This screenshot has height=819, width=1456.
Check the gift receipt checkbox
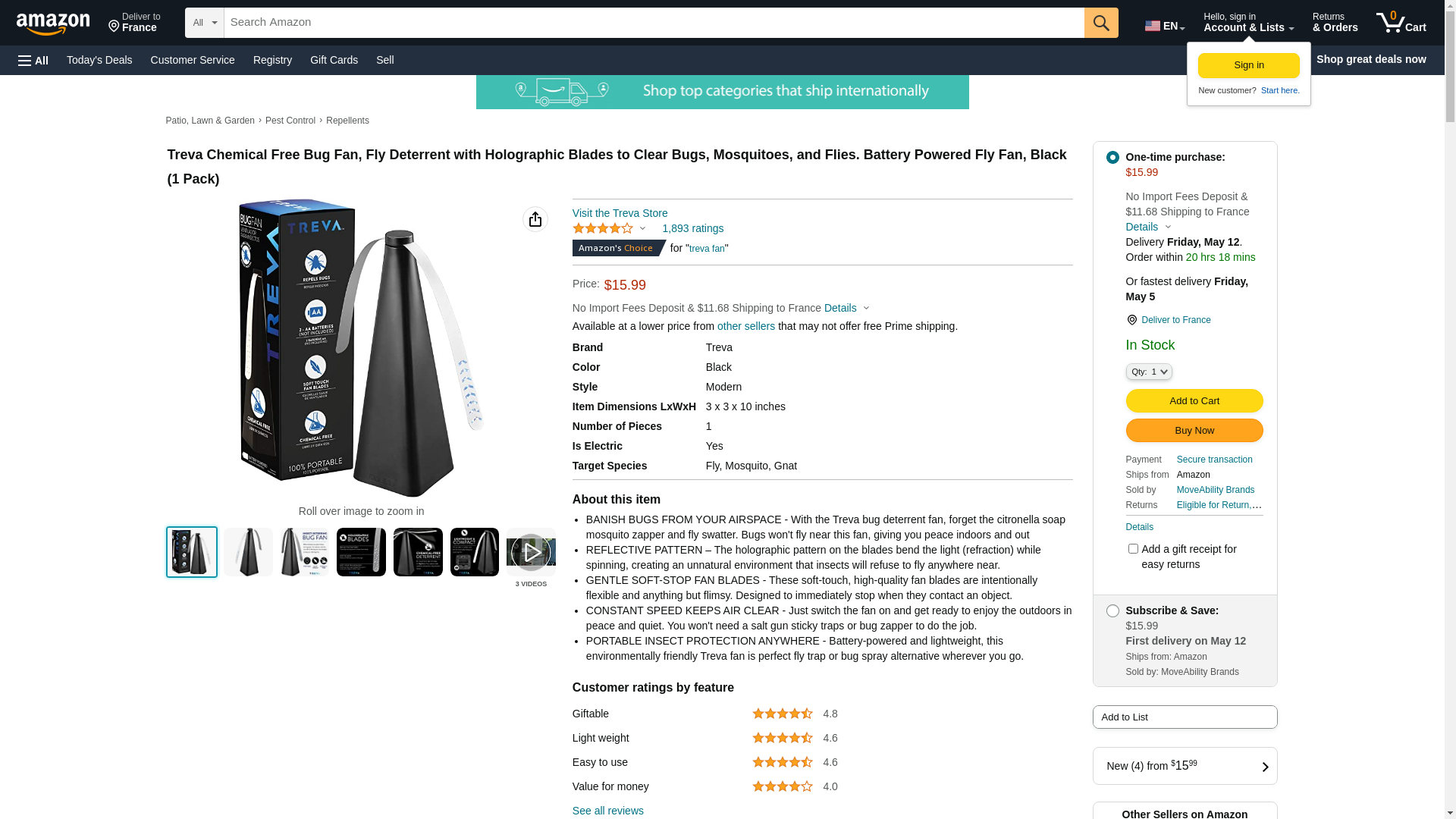[x=1133, y=548]
